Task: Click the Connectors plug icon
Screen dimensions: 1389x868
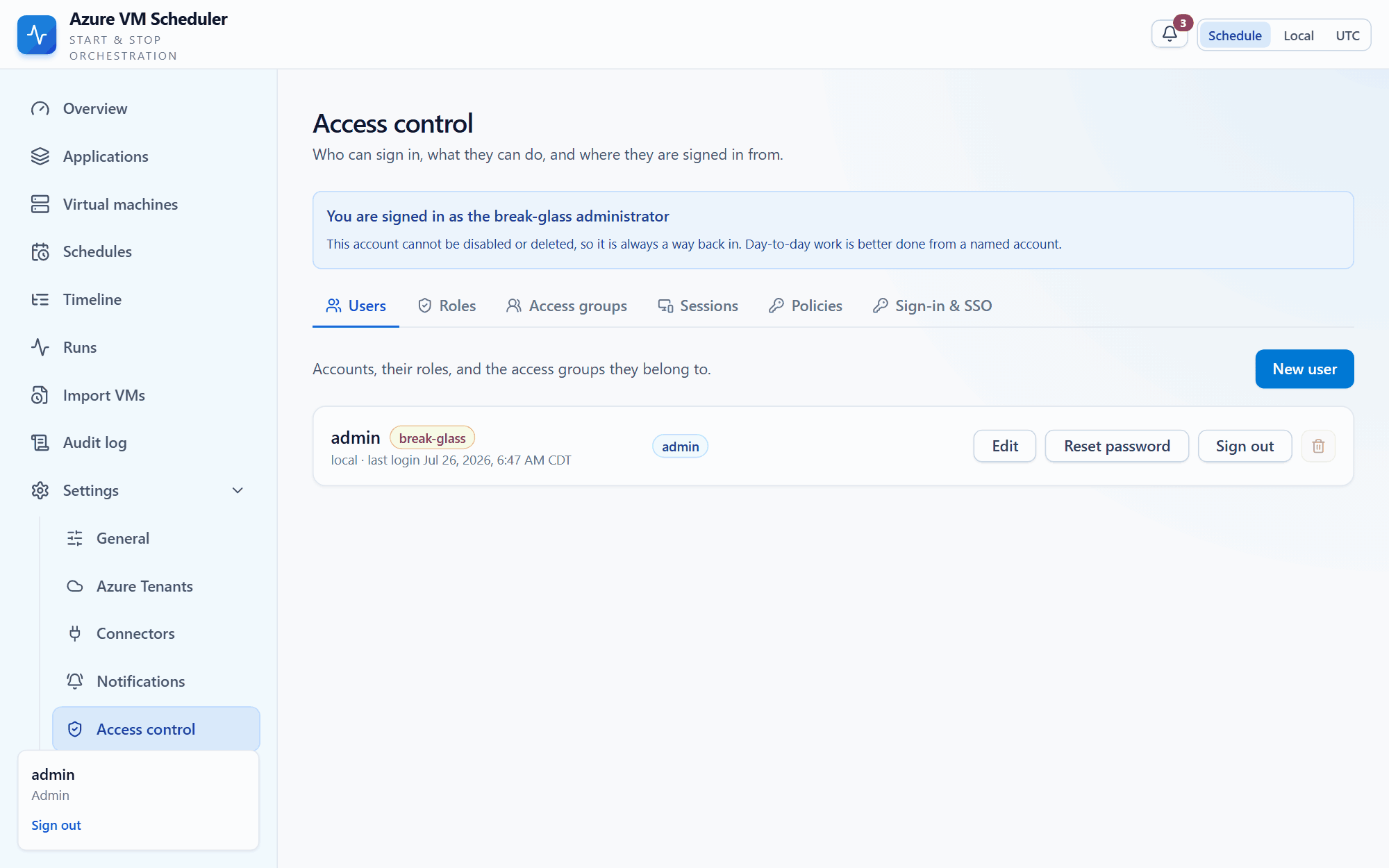Action: coord(75,633)
